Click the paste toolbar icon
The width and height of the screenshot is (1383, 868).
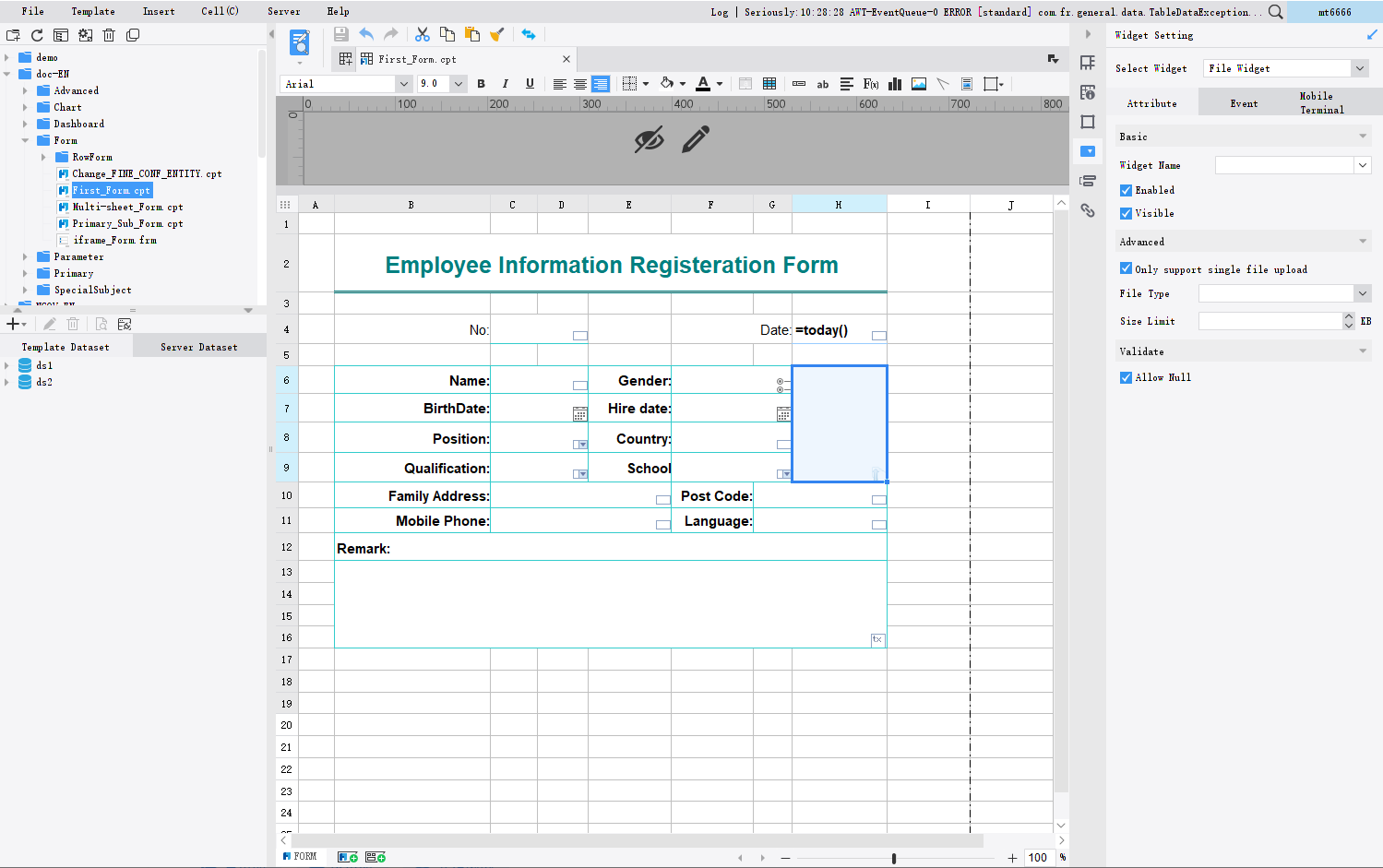pyautogui.click(x=471, y=34)
